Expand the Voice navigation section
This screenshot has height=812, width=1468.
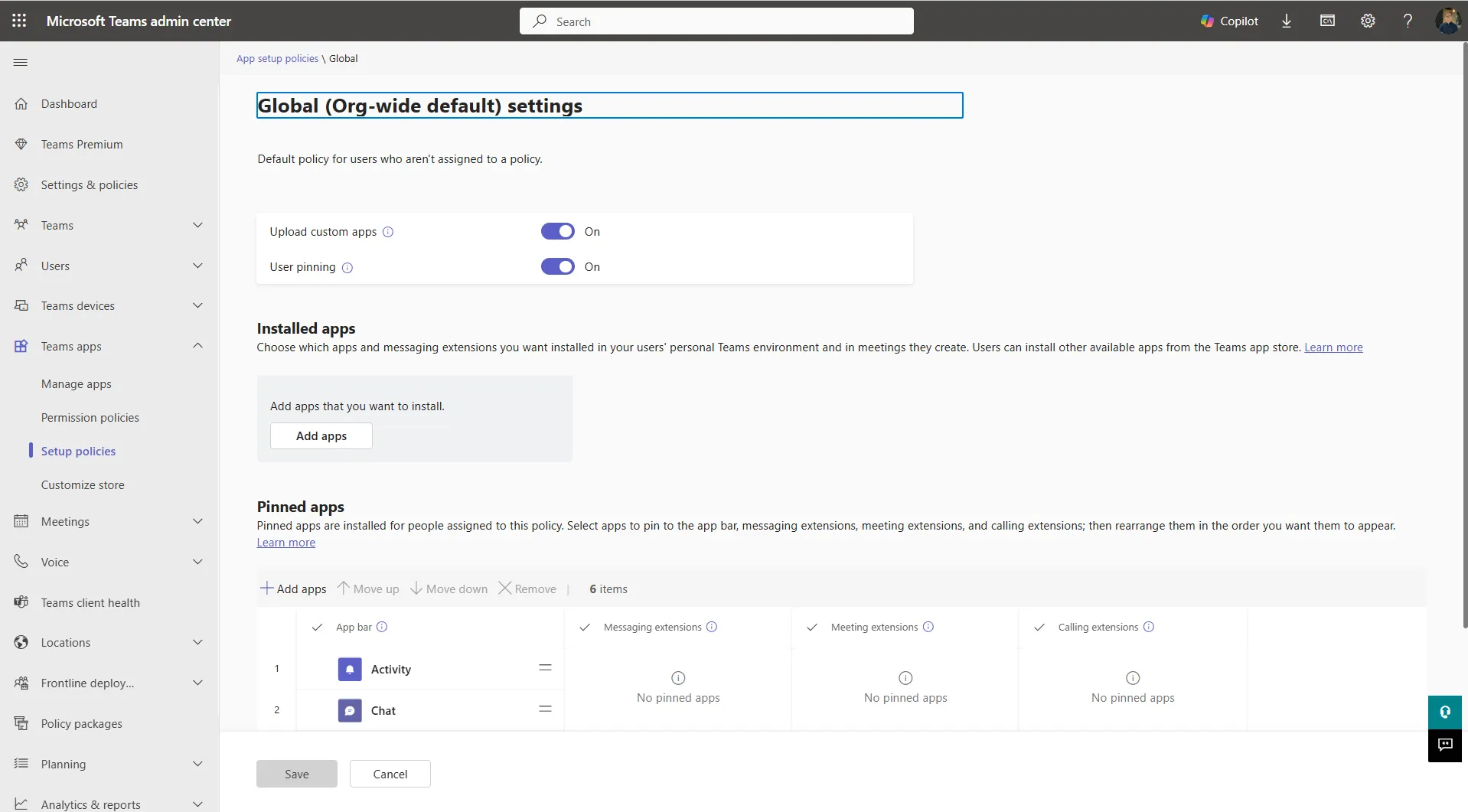[x=197, y=562]
